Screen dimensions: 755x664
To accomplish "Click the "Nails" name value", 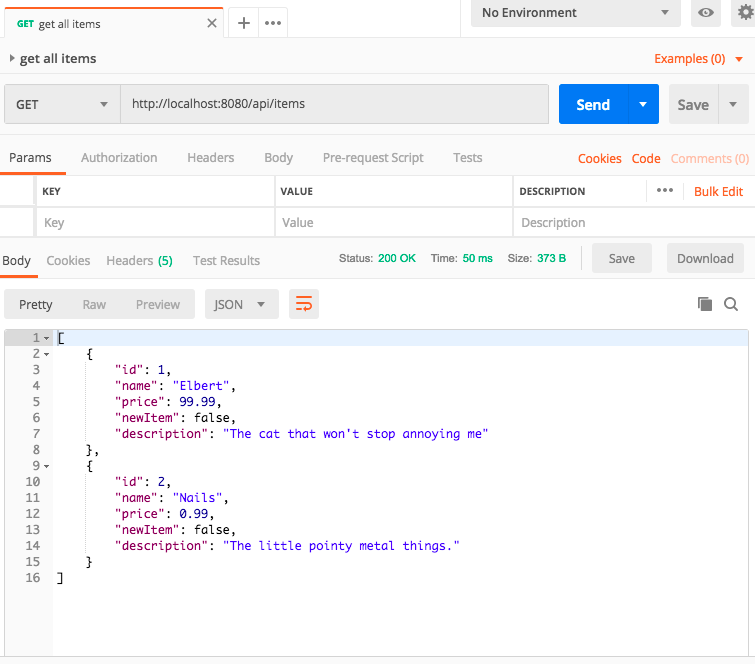I will click(x=197, y=497).
